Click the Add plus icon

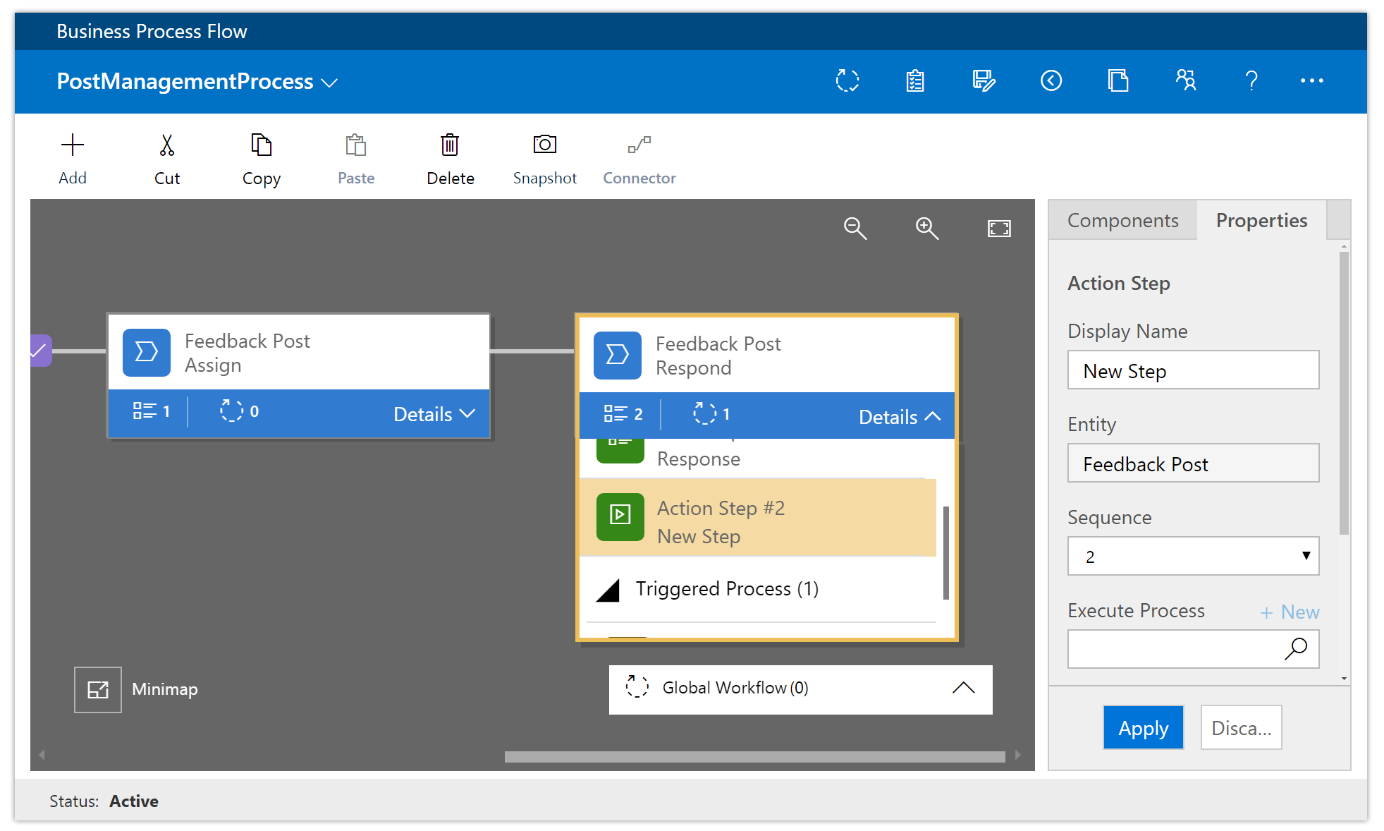[73, 146]
